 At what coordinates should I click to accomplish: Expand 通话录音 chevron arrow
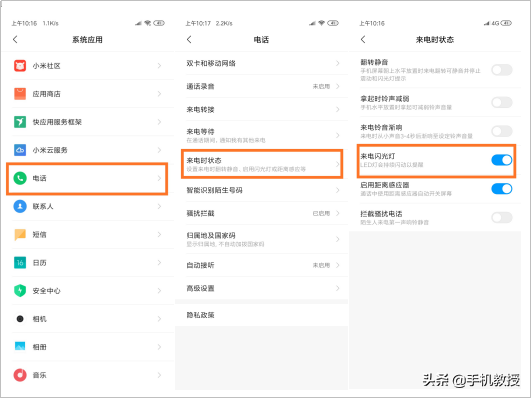click(x=338, y=86)
